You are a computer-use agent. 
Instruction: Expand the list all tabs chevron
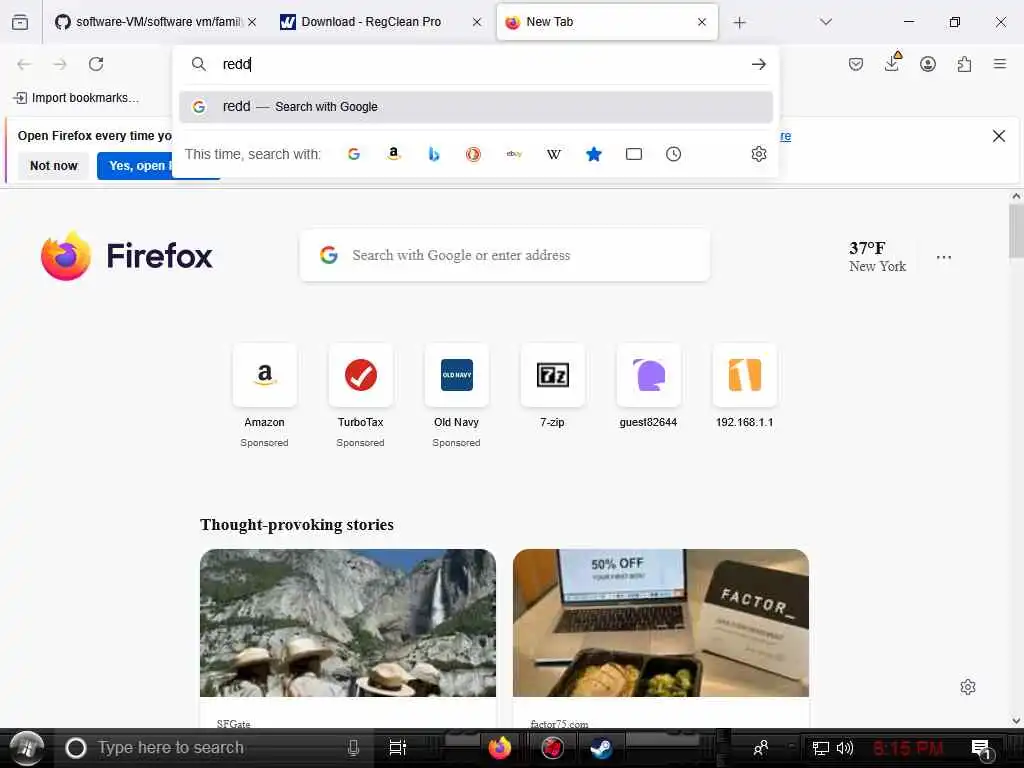[826, 22]
